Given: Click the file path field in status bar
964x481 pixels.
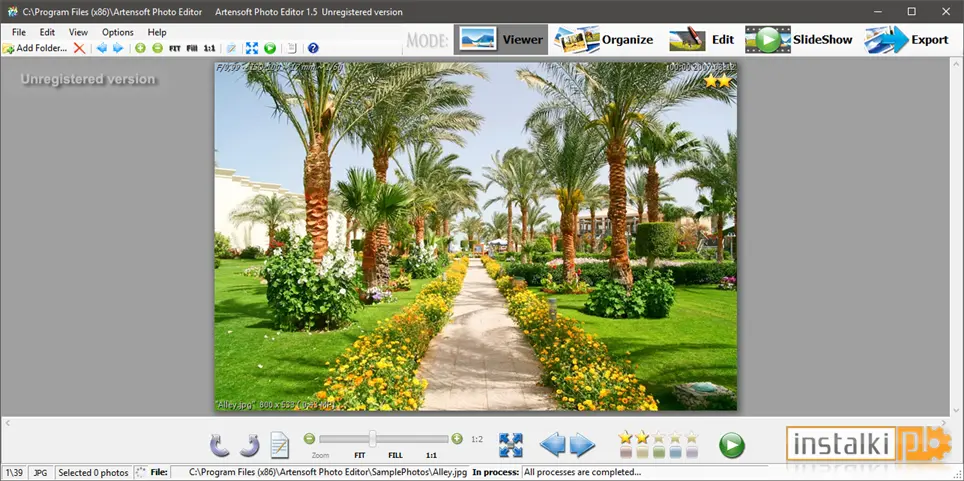Looking at the screenshot, I should [x=320, y=472].
